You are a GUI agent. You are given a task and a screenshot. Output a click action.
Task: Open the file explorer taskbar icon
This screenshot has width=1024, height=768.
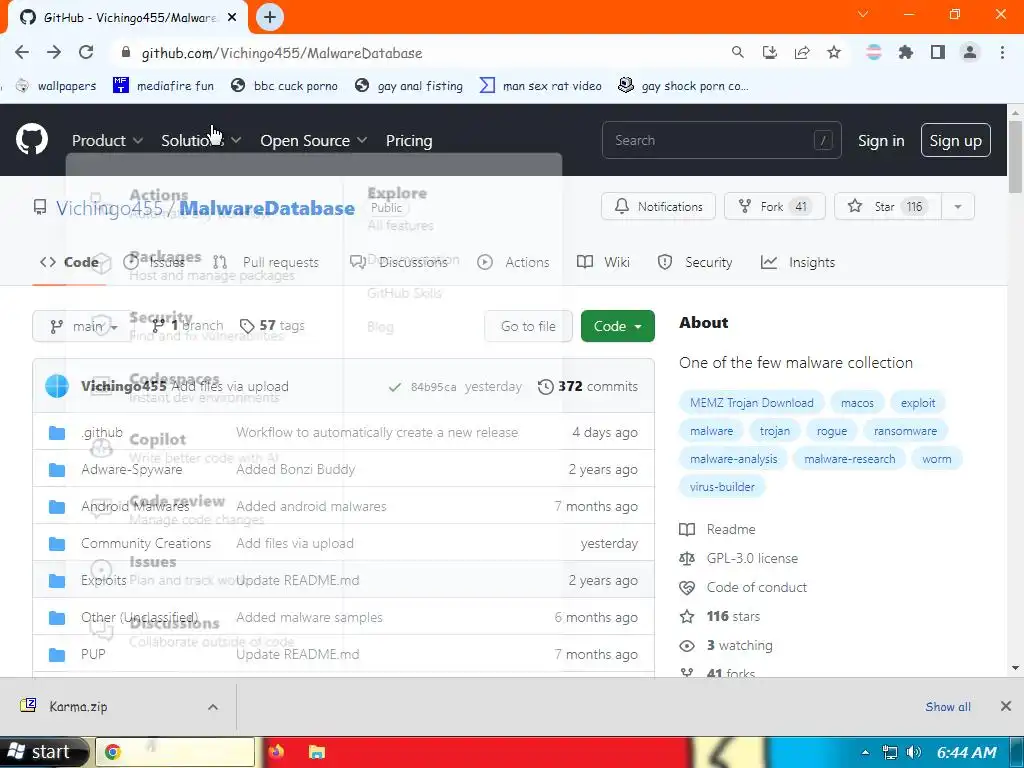click(316, 752)
